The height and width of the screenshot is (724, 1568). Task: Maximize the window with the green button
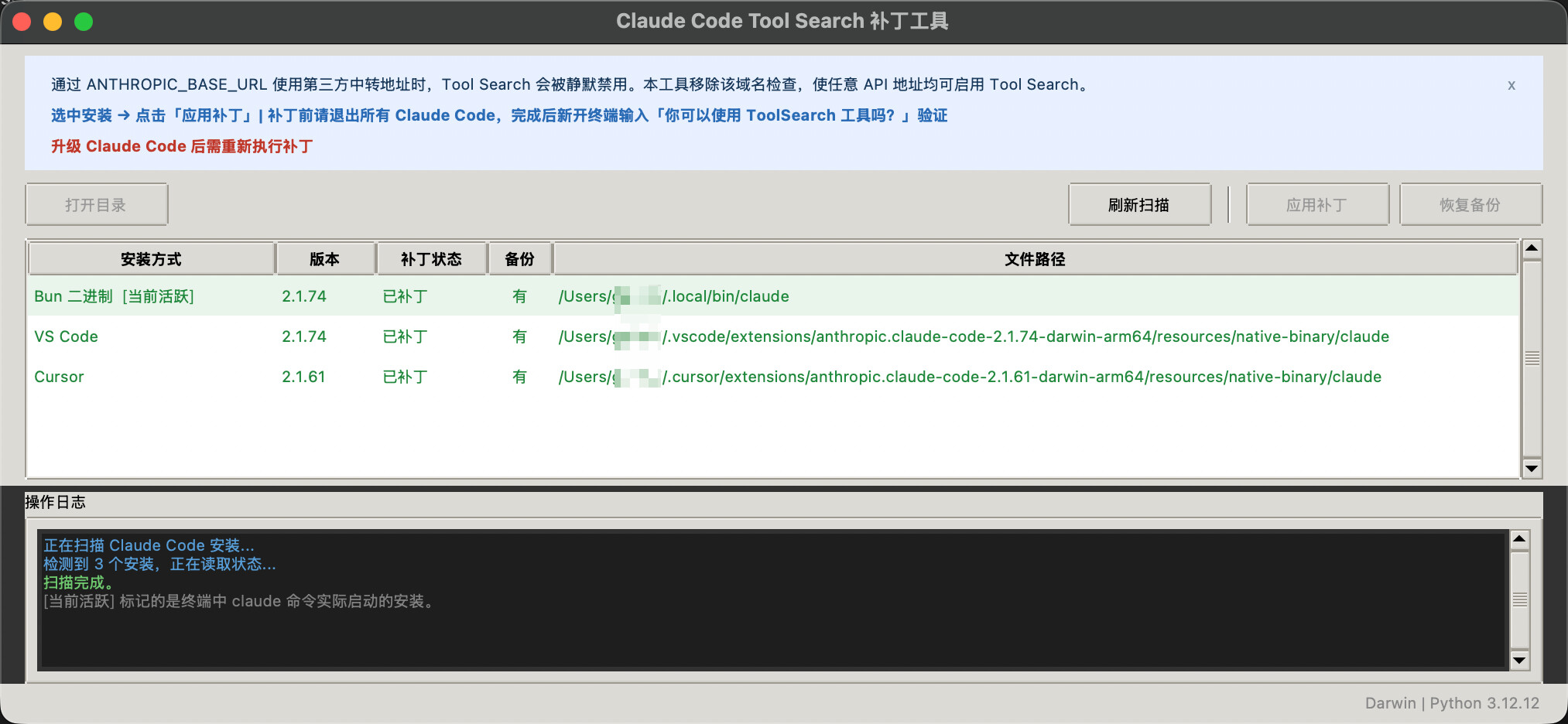(x=84, y=22)
